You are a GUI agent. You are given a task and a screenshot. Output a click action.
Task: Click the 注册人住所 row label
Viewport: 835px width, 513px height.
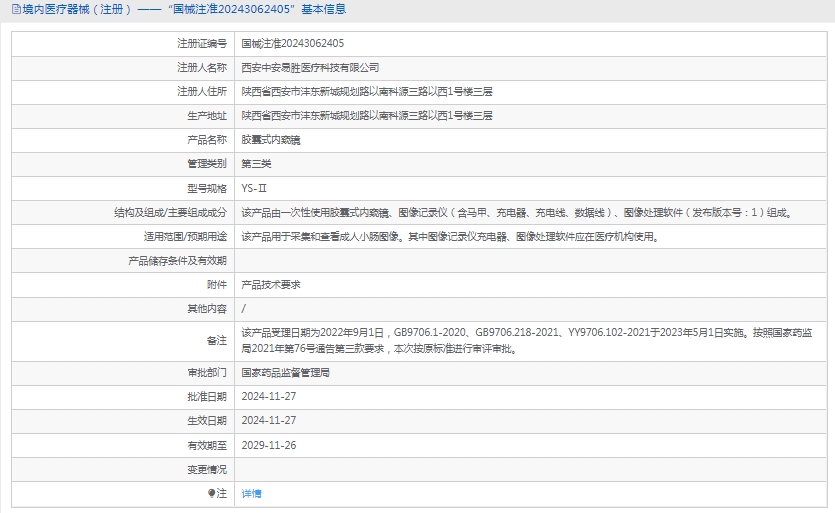pyautogui.click(x=202, y=91)
